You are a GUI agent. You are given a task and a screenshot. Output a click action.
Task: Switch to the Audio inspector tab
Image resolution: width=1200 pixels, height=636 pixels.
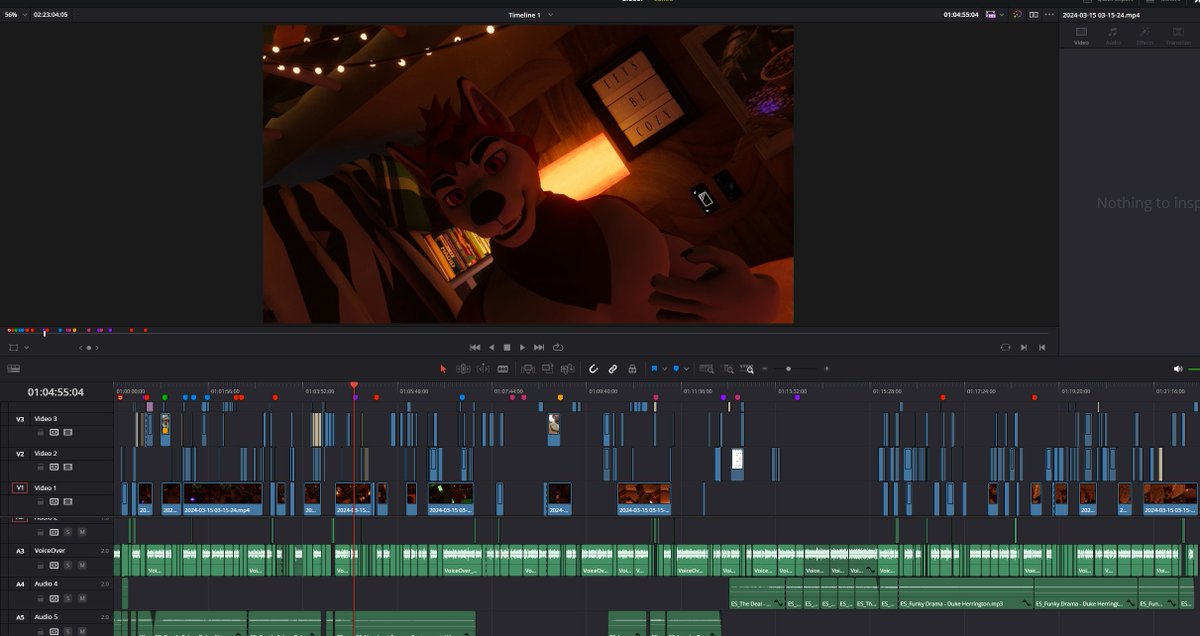pos(1113,36)
